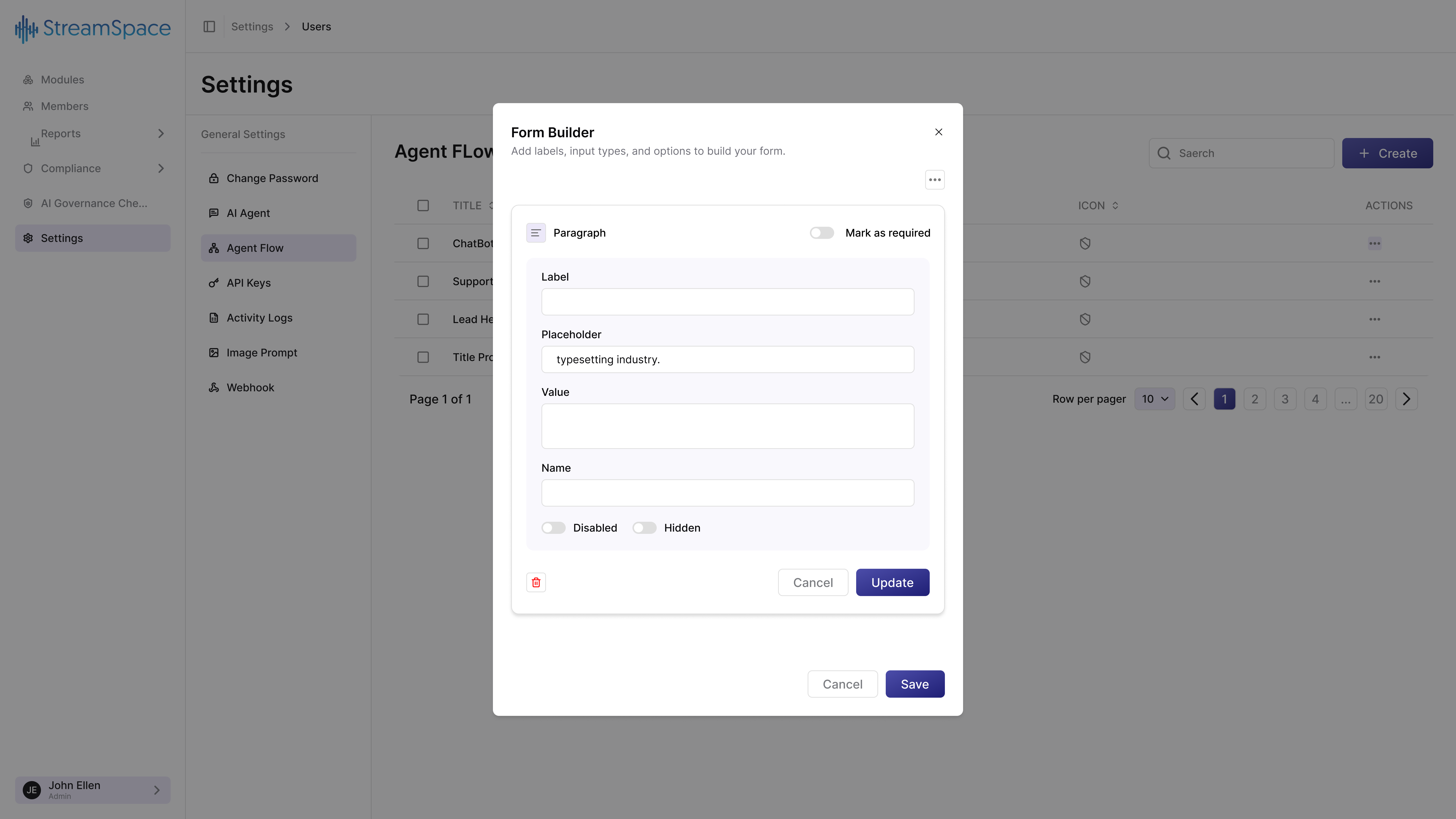
Task: Click the Placeholder input field
Action: [727, 359]
